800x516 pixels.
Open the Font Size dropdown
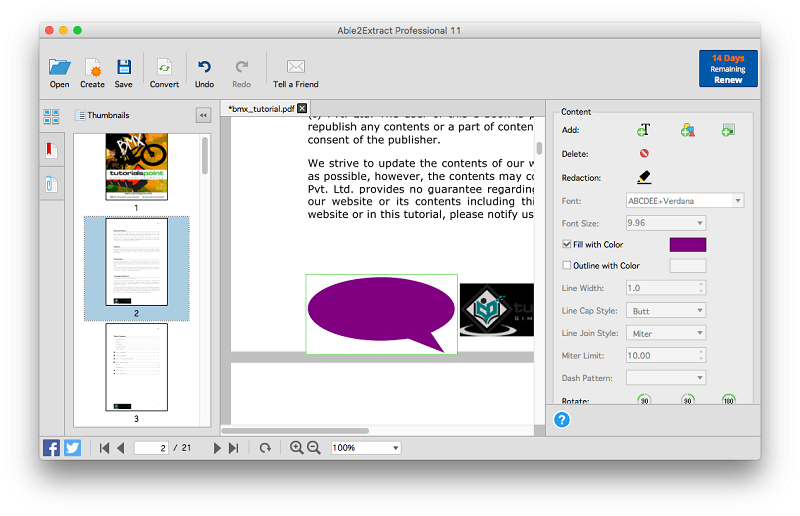coord(666,223)
